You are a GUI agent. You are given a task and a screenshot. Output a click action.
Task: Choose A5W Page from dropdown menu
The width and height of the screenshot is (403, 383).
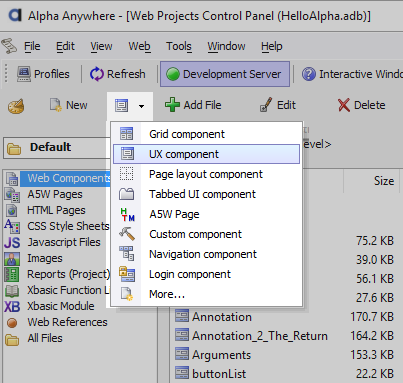point(206,214)
